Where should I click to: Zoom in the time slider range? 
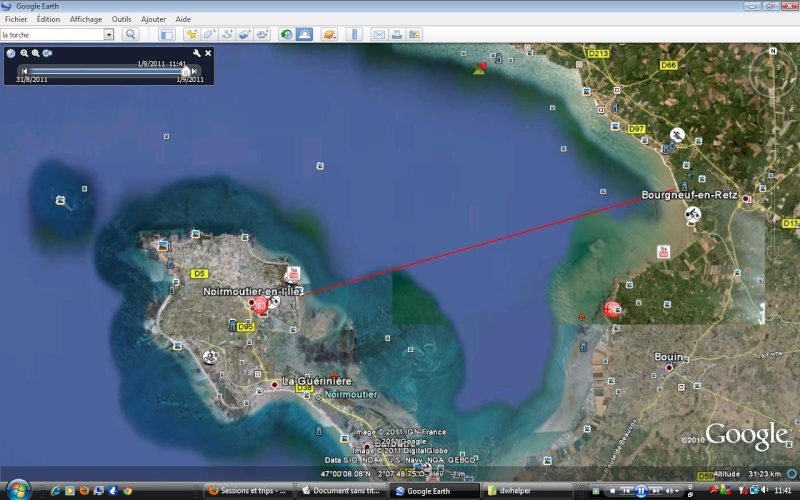point(35,53)
